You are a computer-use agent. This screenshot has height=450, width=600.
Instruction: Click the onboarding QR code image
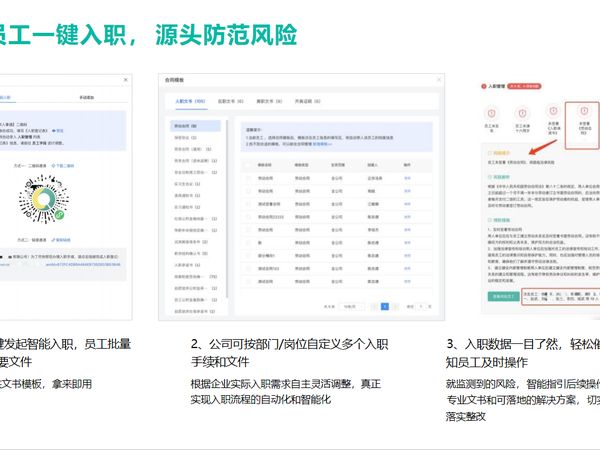[x=44, y=199]
